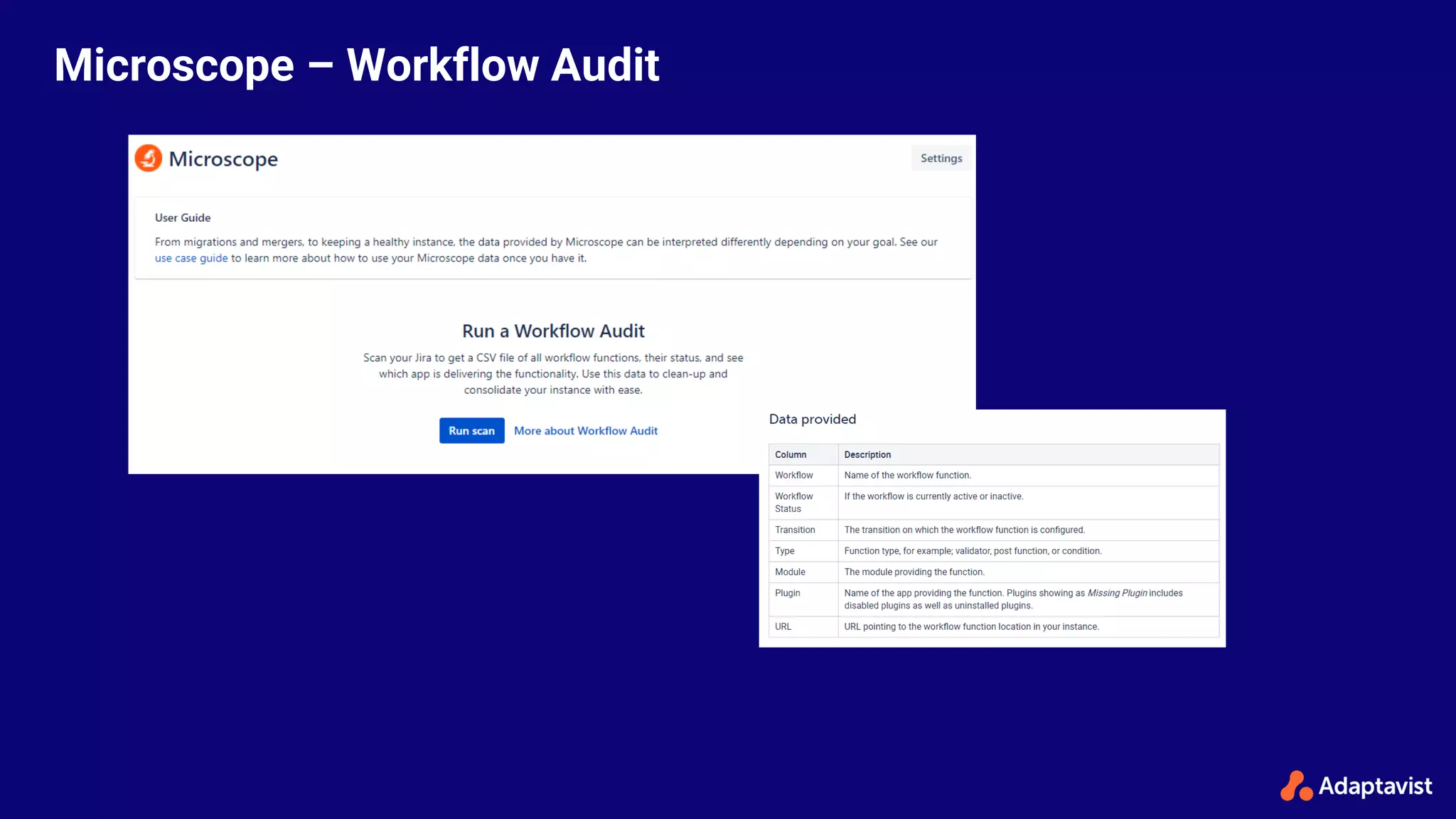Viewport: 1456px width, 819px height.
Task: Click the 'Scan your Jira to get a CSV' paragraph
Action: (553, 374)
